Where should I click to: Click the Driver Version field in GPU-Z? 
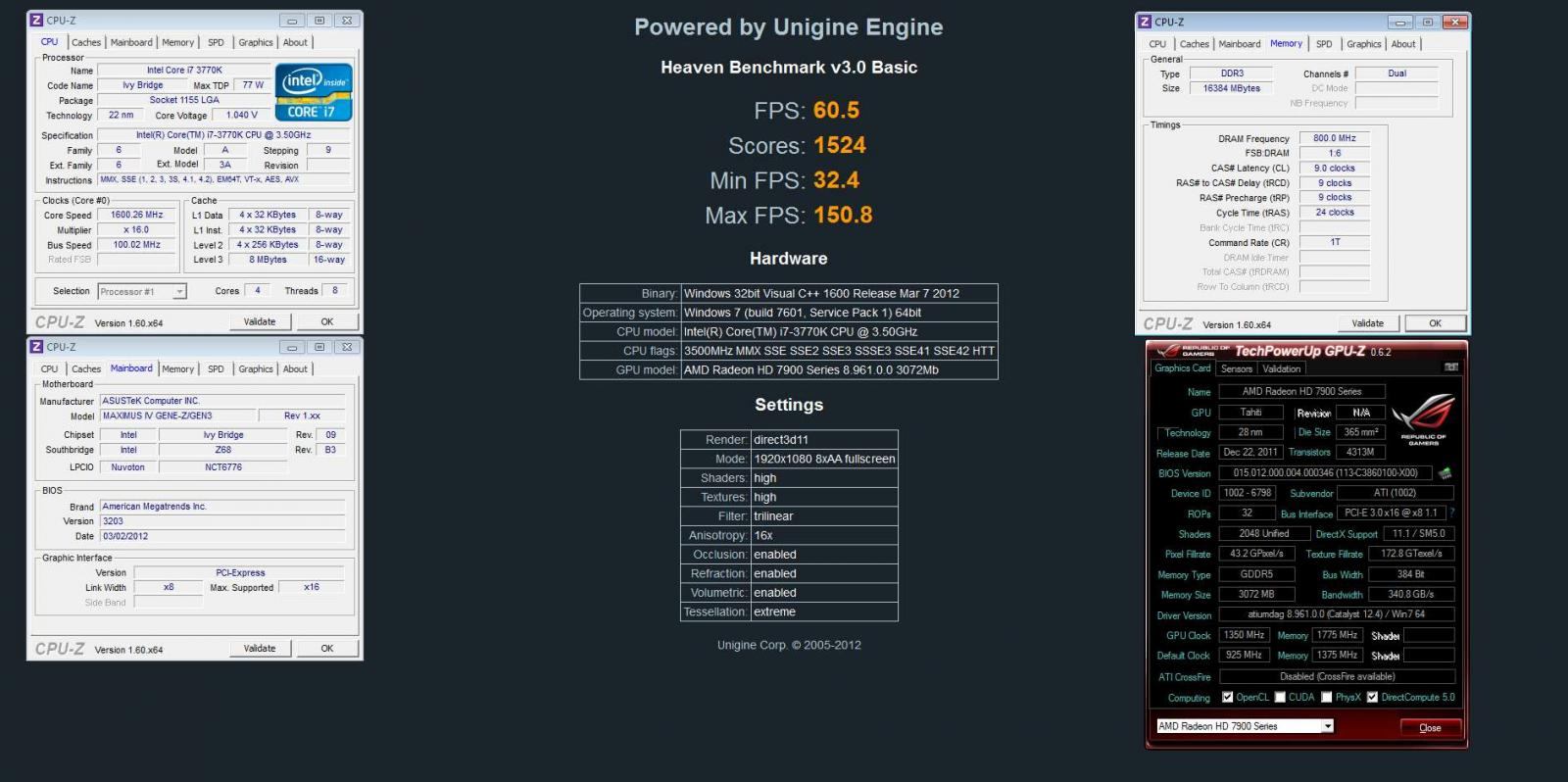click(1337, 614)
